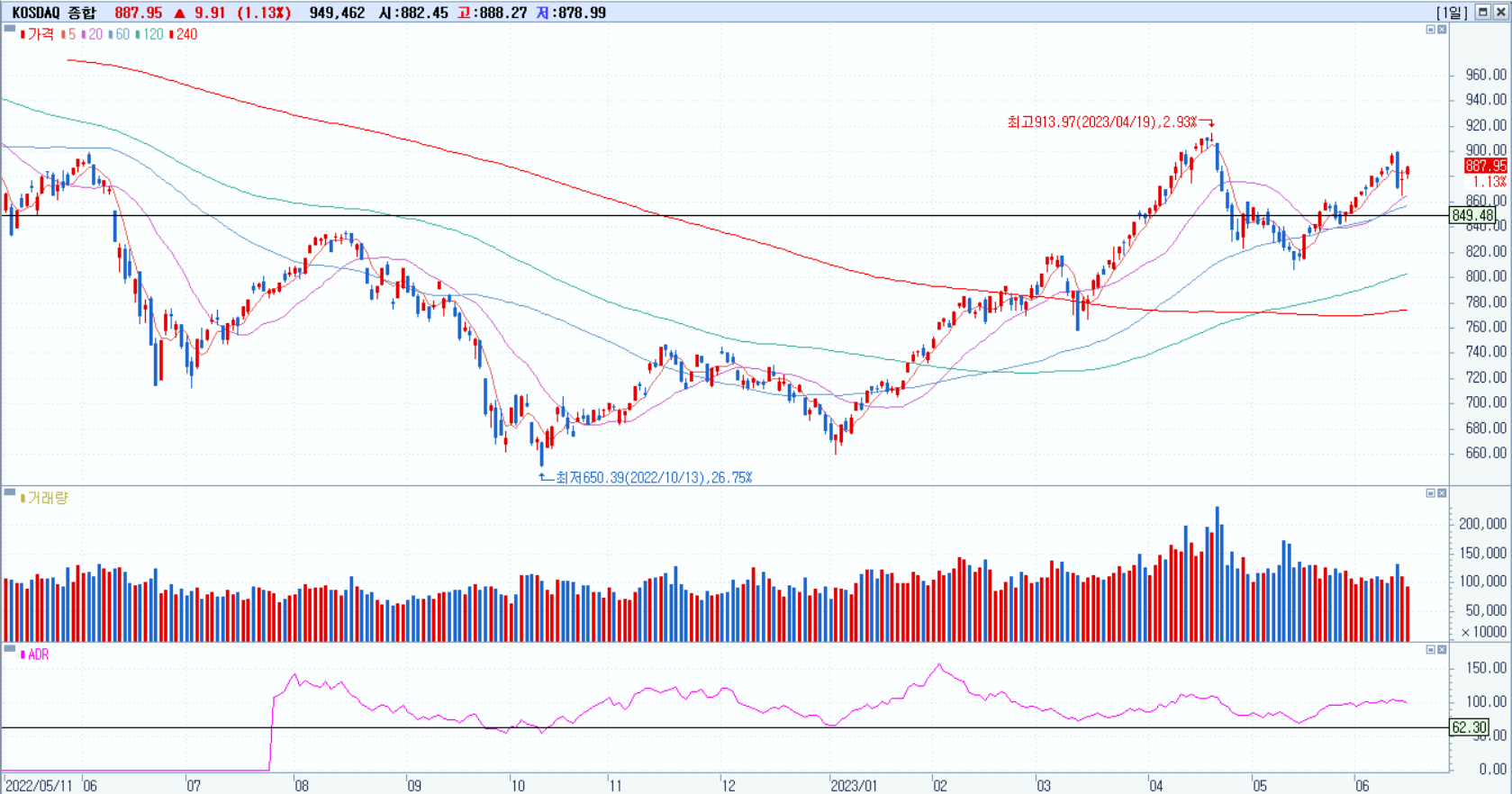Click the 거래량 indicator label
1512x794 pixels.
(x=44, y=498)
